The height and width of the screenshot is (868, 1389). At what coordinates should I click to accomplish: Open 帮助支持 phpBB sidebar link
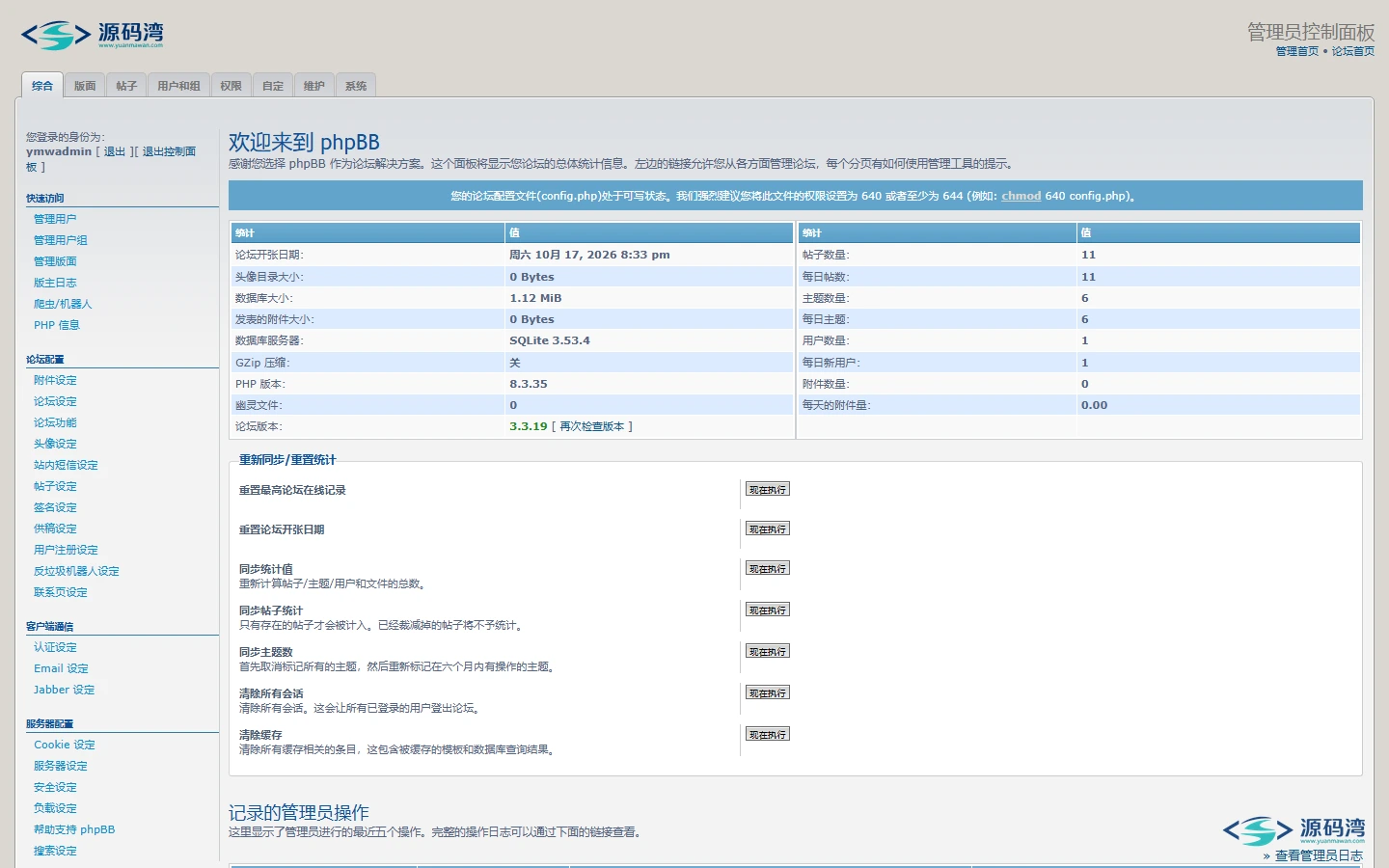click(x=74, y=829)
